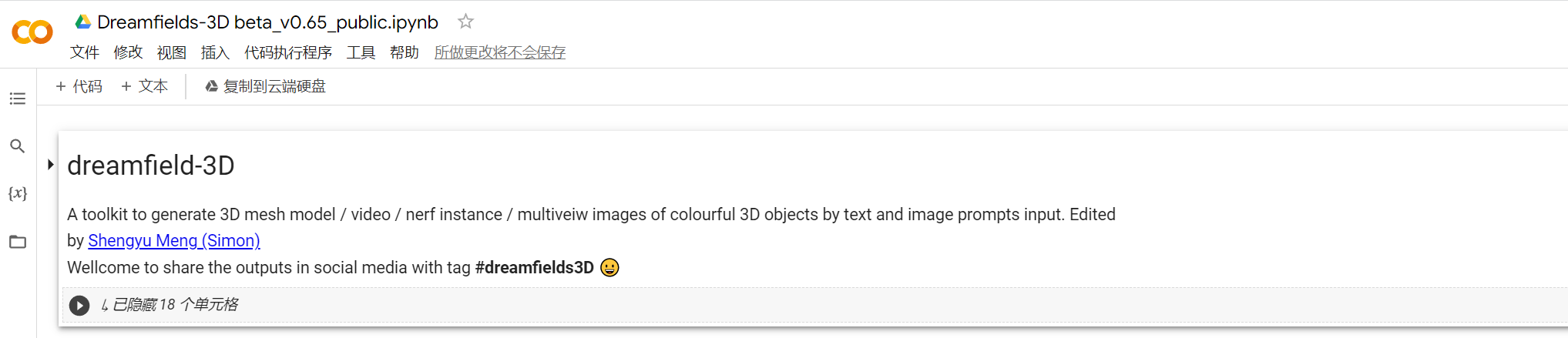Viewport: 1568px width, 338px height.
Task: Click the Colab CO logo
Action: coord(32,32)
